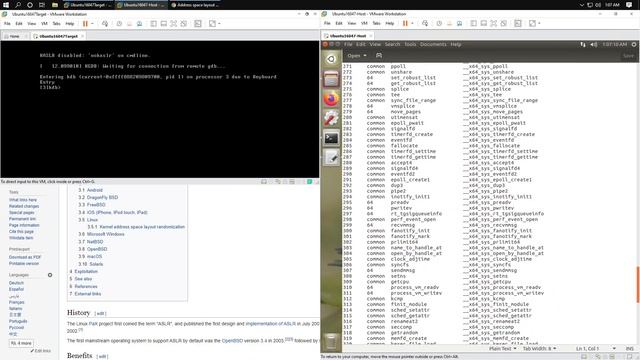Open Ubuntu network indicator in top panel
Screen dimensions: 640x360
tap(582, 44)
